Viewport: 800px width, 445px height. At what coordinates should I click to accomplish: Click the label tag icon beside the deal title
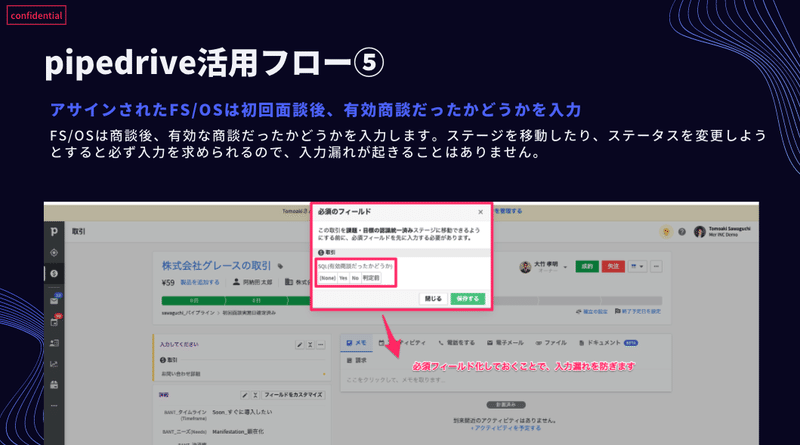click(x=280, y=266)
